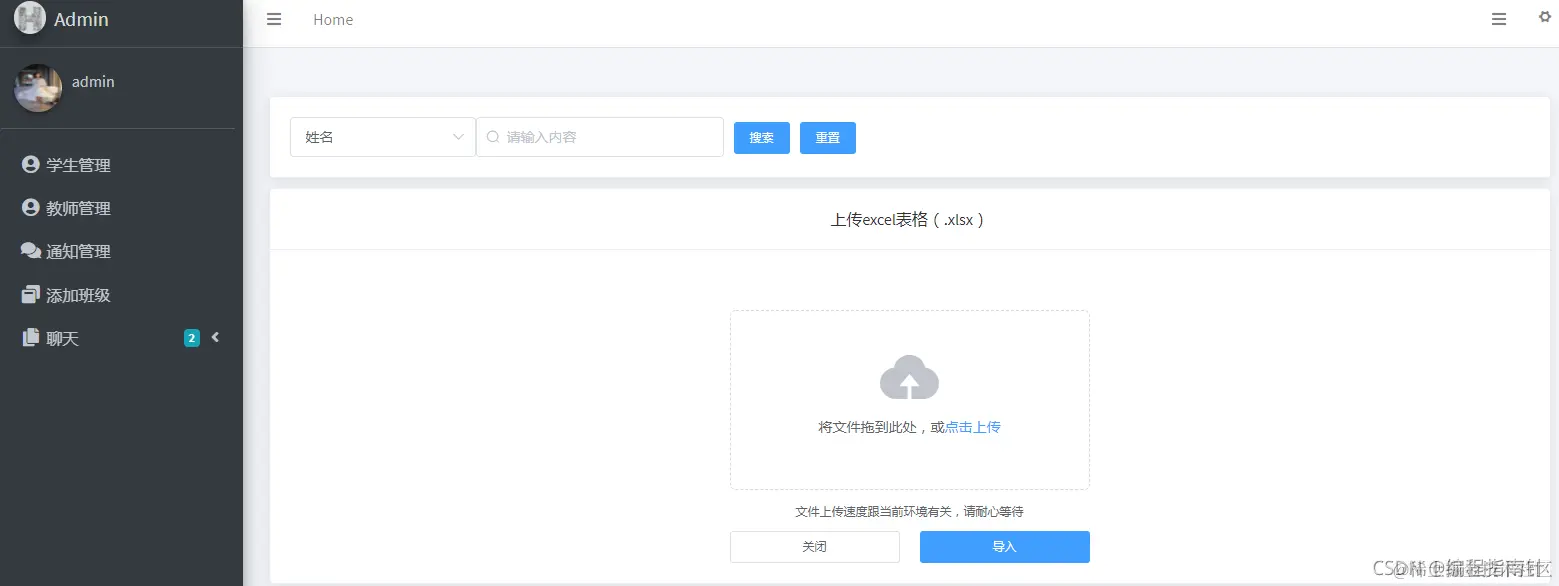Expand the 聊天 submenu chevron
Viewport: 1559px width, 586px height.
pos(215,338)
